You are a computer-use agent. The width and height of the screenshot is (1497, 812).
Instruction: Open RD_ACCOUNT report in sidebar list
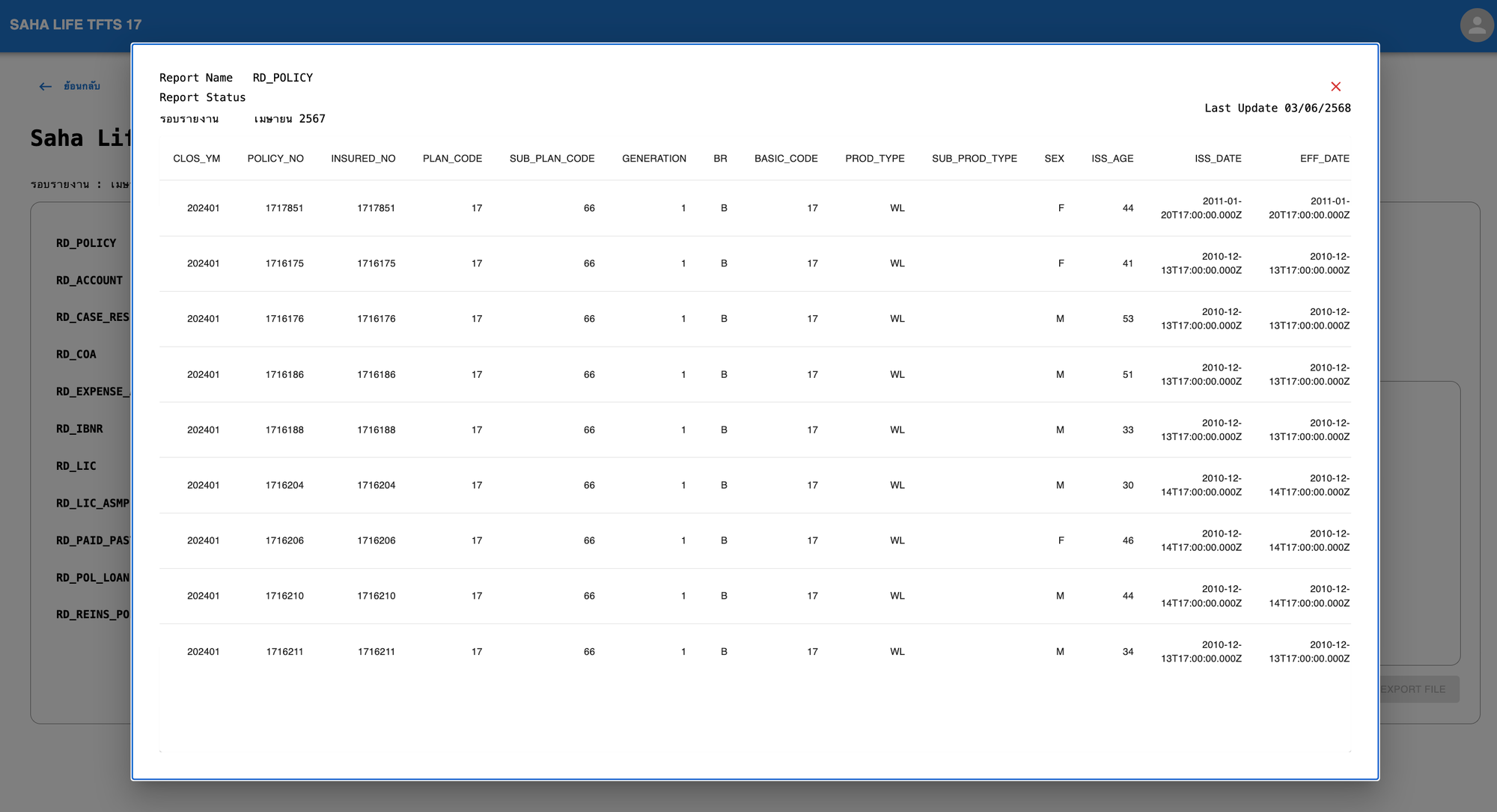coord(89,281)
